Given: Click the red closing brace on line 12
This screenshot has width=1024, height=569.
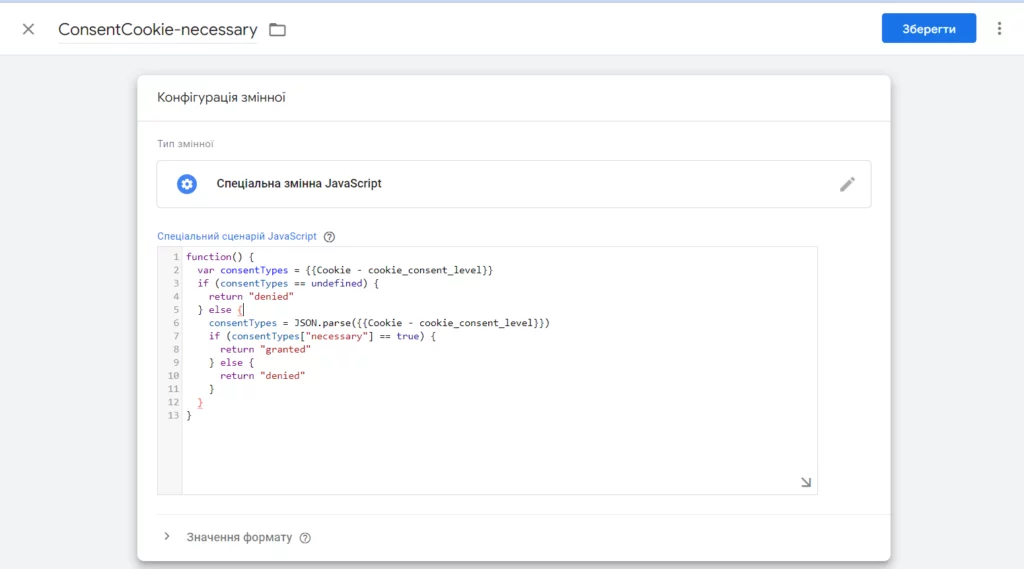Looking at the screenshot, I should (x=200, y=402).
